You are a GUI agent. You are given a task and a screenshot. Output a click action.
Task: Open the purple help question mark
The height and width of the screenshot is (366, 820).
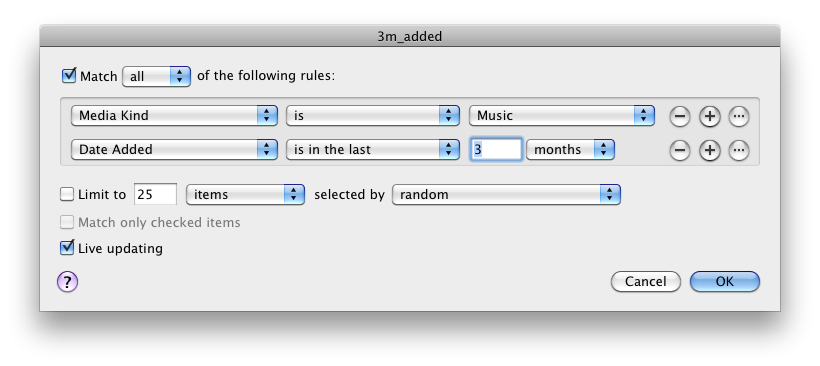click(67, 282)
